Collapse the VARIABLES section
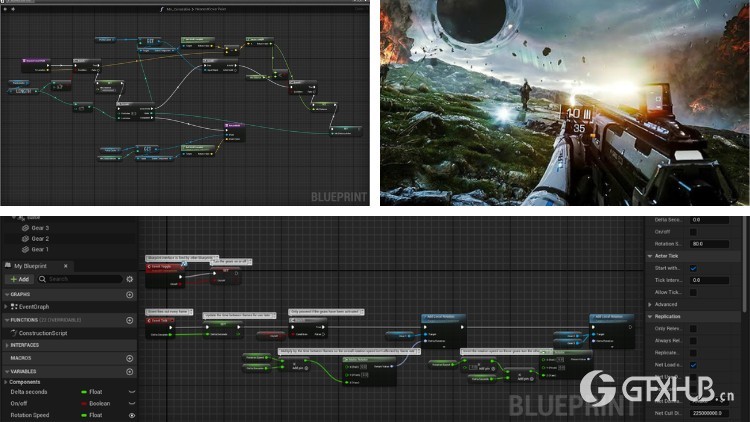Image resolution: width=750 pixels, height=422 pixels. pyautogui.click(x=7, y=372)
